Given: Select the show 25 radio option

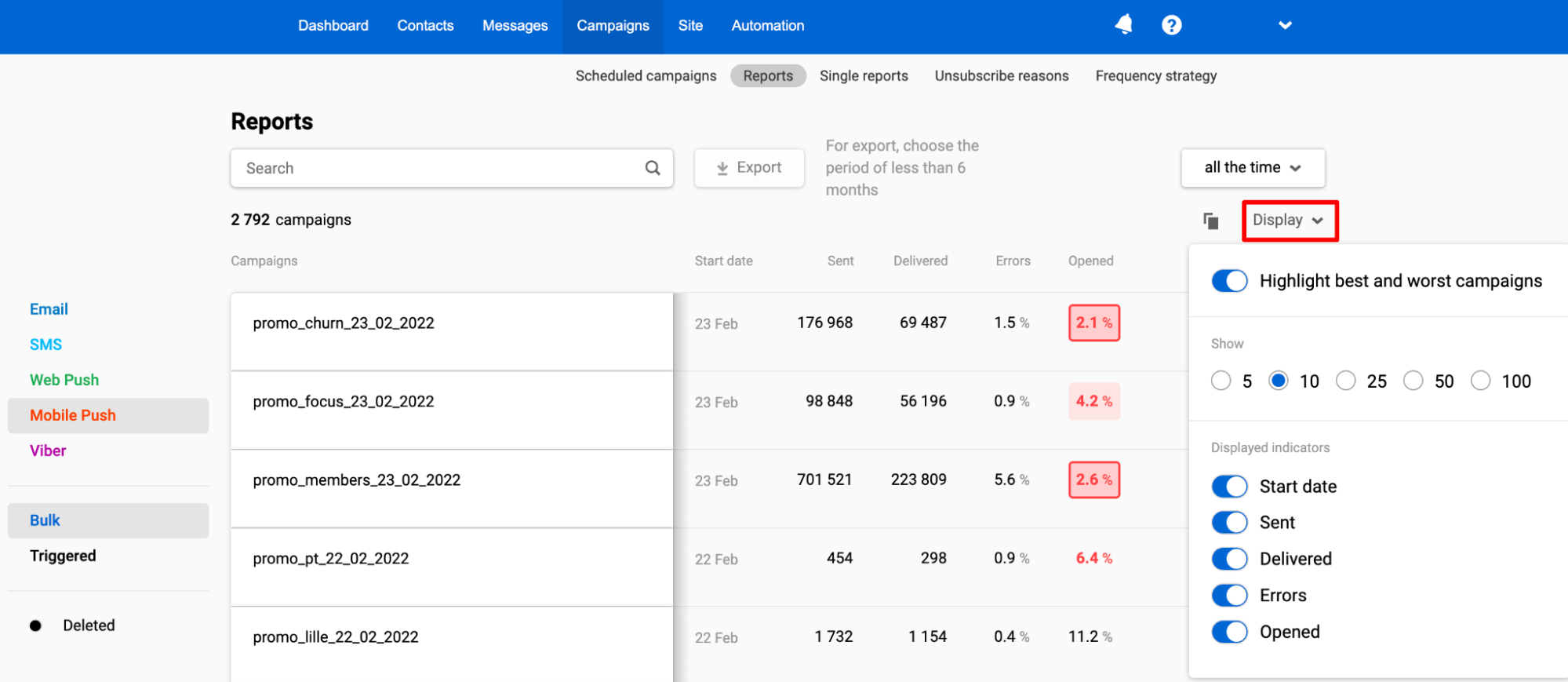Looking at the screenshot, I should (1346, 381).
